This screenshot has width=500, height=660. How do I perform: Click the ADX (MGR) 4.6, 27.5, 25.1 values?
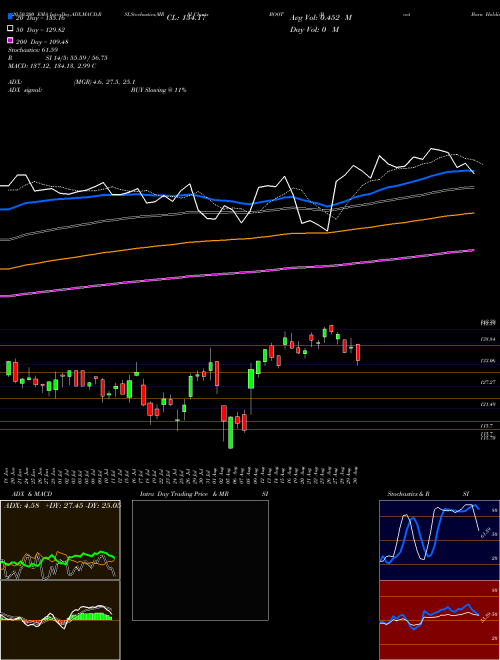tap(72, 82)
